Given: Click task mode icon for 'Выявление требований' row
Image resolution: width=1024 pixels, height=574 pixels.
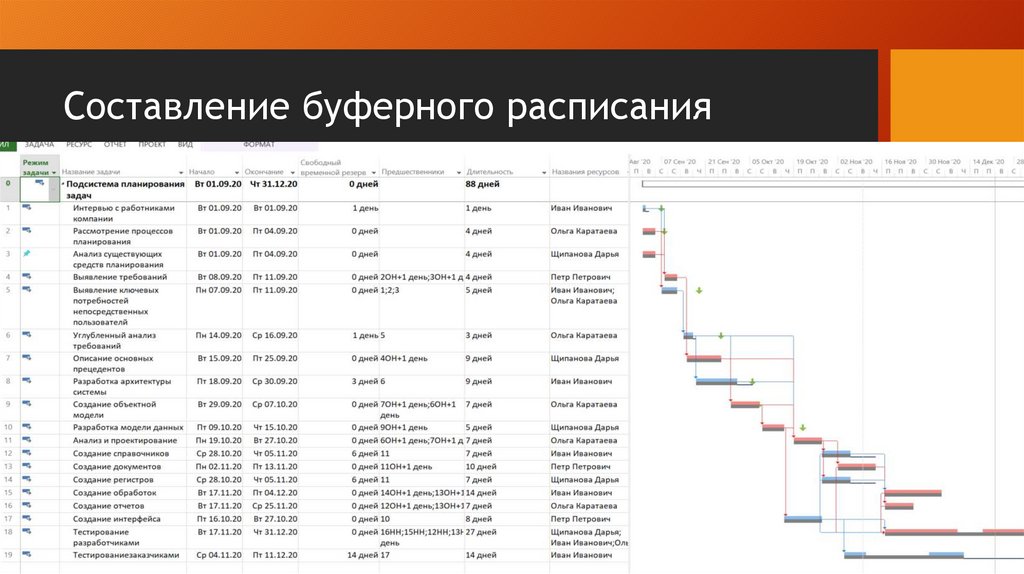Looking at the screenshot, I should (x=27, y=276).
